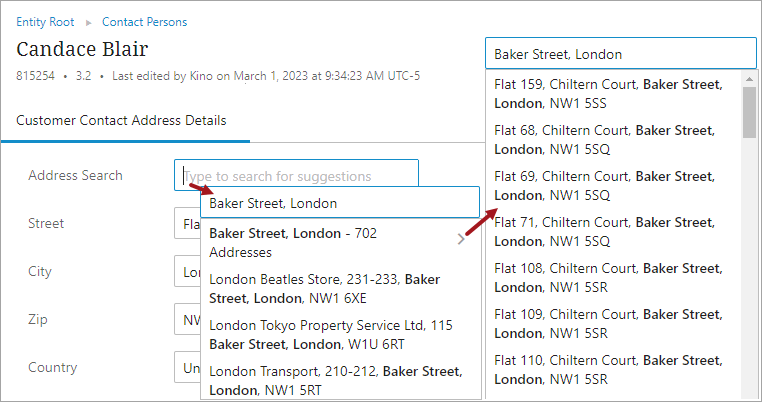This screenshot has height=402, width=762.
Task: Choose Flat 68, Chiltern Court address
Action: 612,140
